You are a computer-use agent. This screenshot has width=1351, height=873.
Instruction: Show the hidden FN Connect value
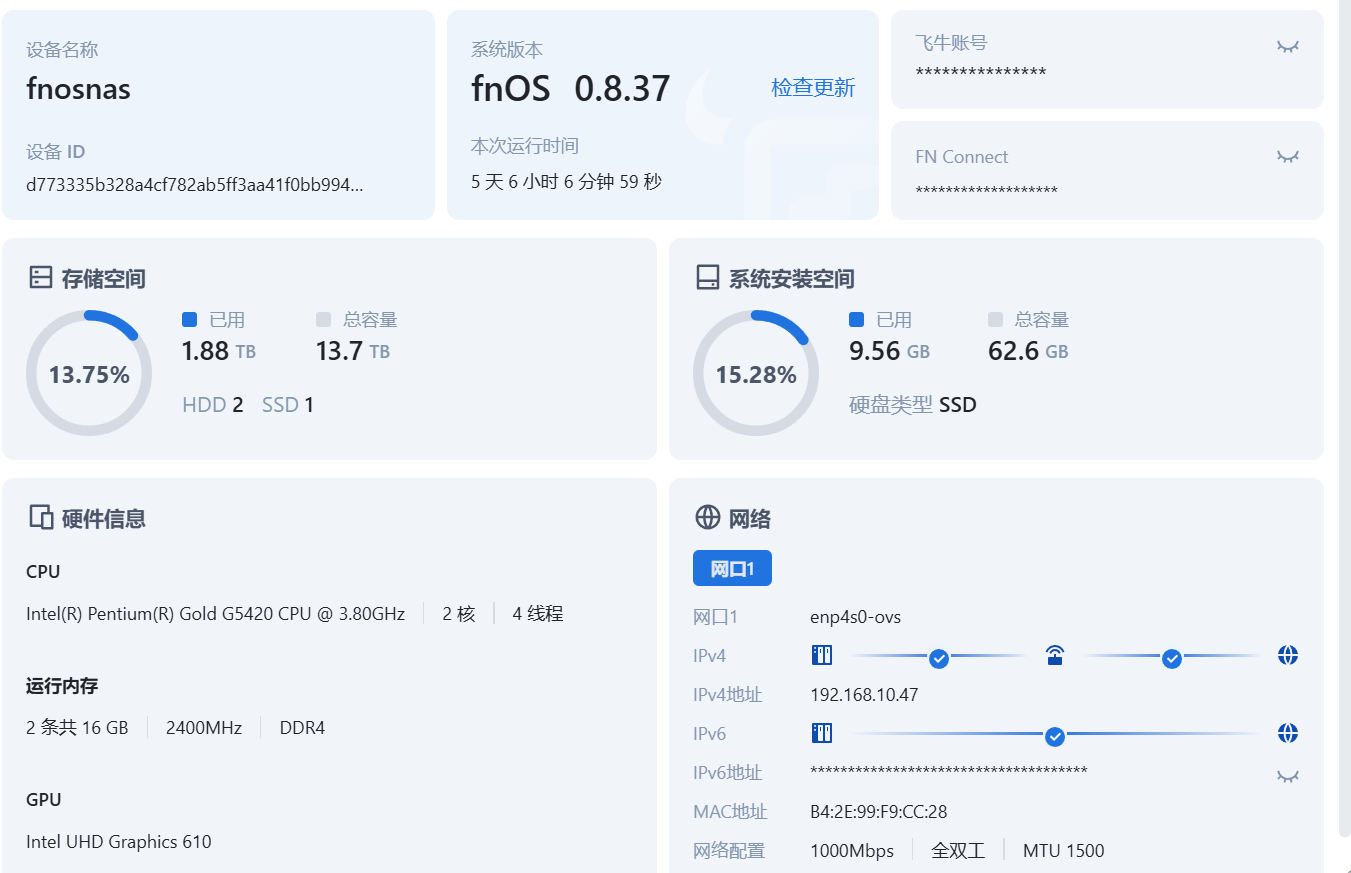coord(1287,157)
